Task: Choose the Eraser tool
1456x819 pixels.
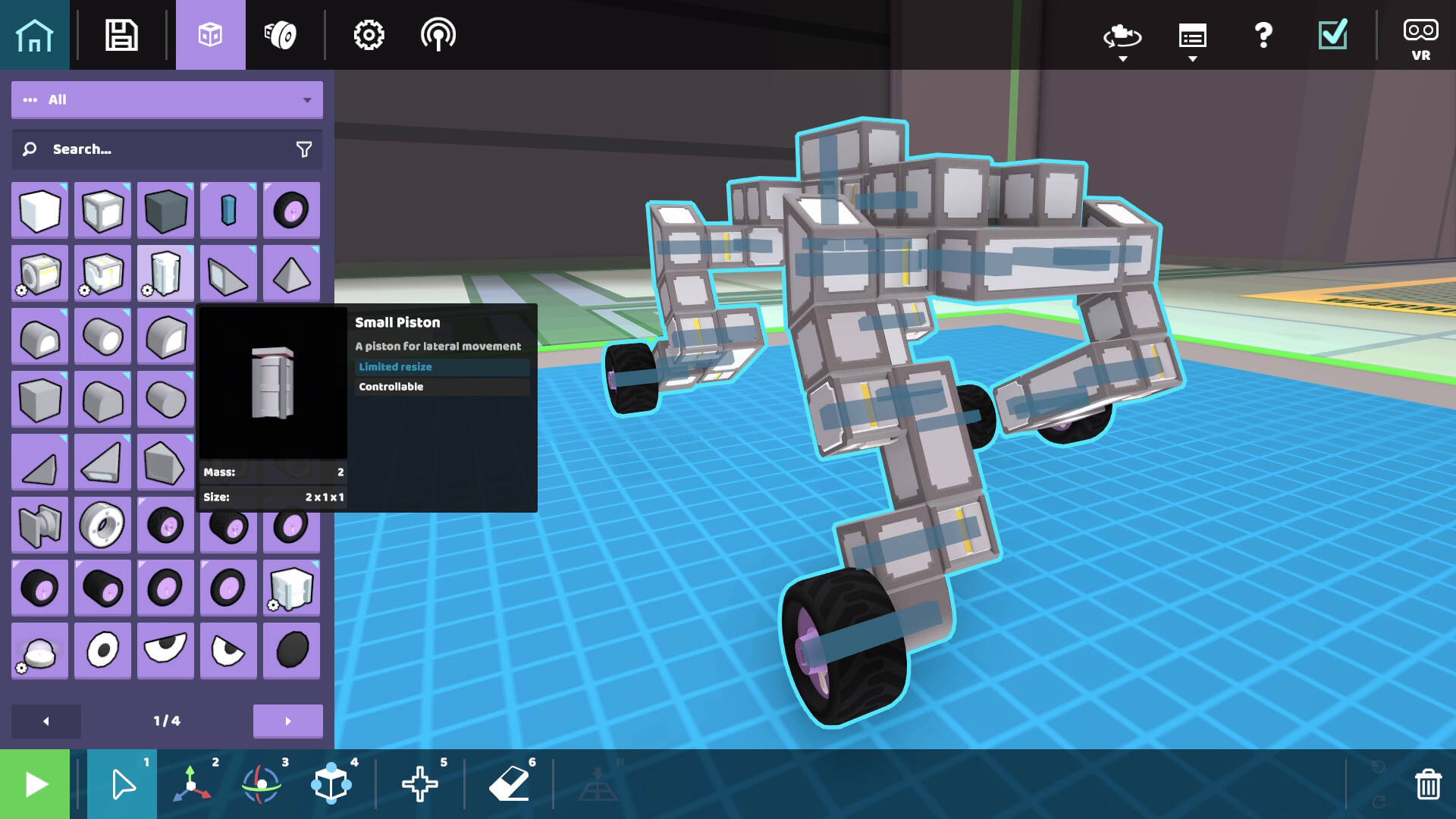Action: [x=509, y=784]
